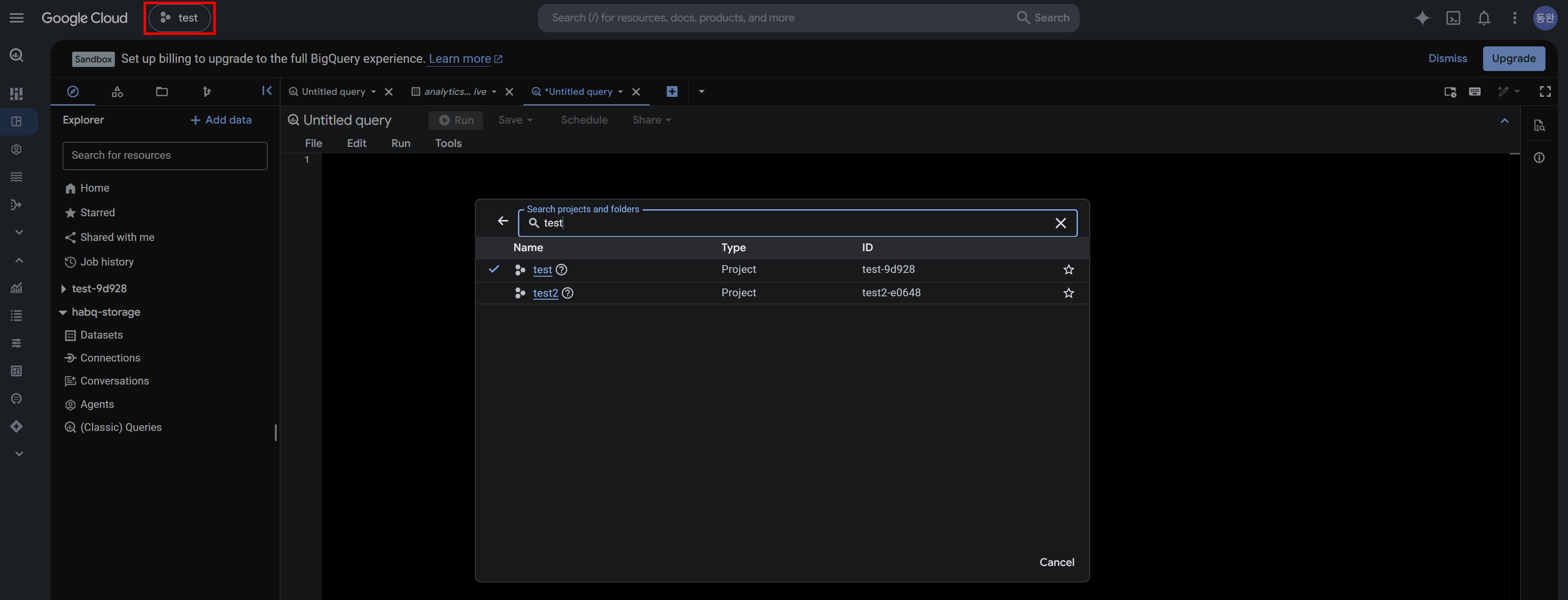The image size is (1568, 600).
Task: Open the Tools menu in query editor
Action: click(x=448, y=143)
